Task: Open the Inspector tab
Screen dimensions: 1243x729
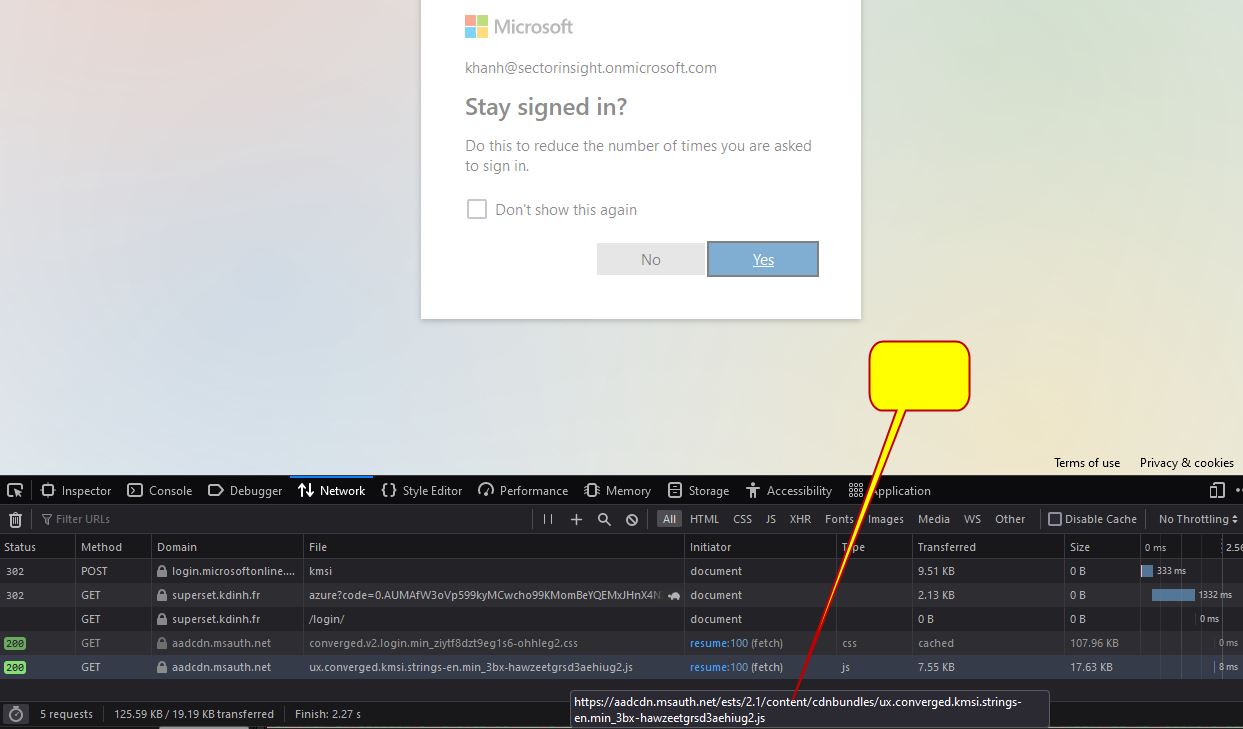Action: [76, 490]
